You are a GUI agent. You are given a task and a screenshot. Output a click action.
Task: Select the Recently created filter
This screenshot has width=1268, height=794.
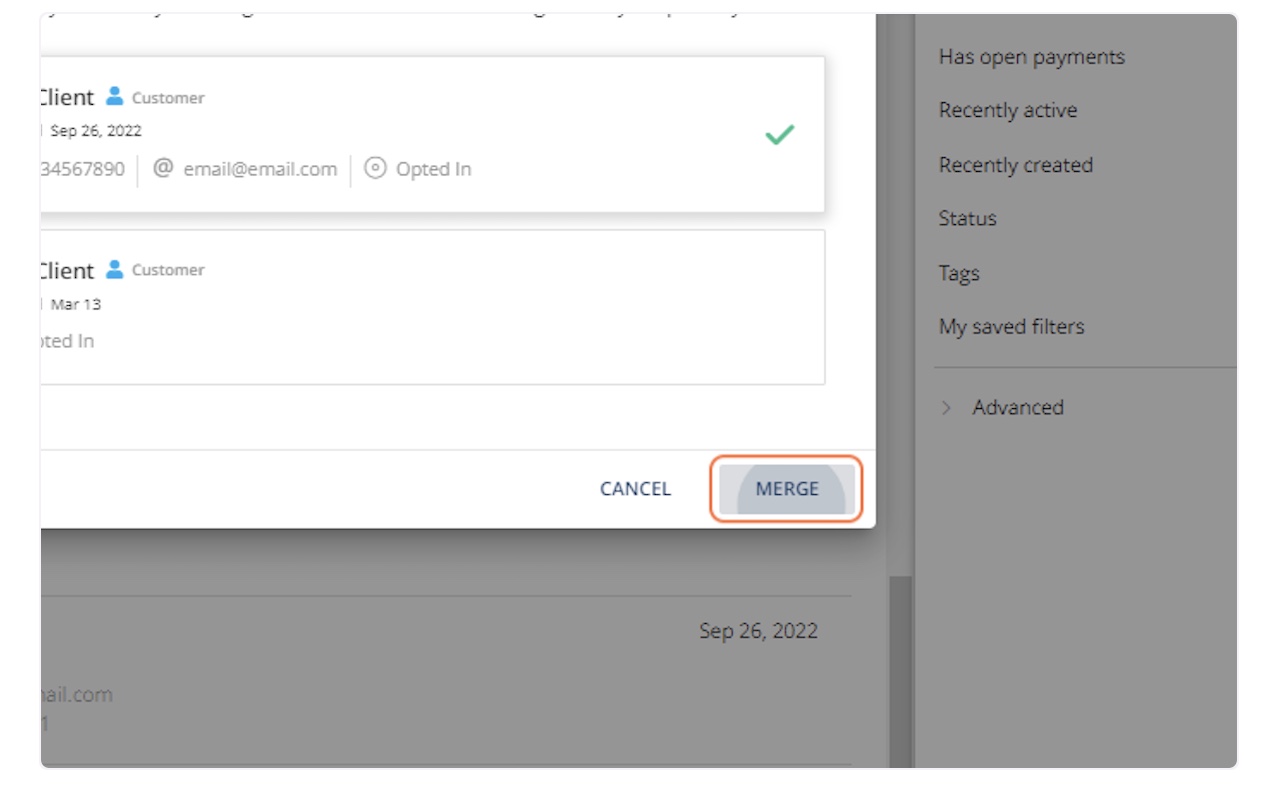point(1015,165)
